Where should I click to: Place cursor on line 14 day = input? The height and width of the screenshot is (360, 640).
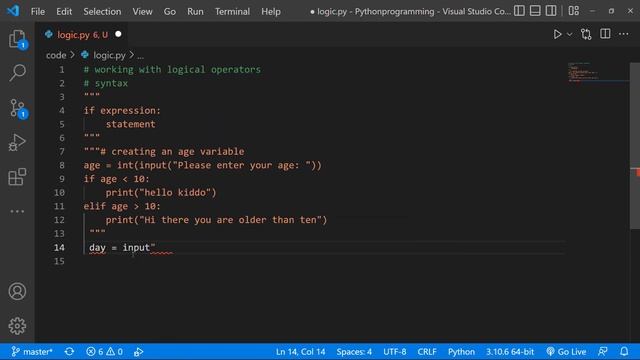(x=122, y=247)
